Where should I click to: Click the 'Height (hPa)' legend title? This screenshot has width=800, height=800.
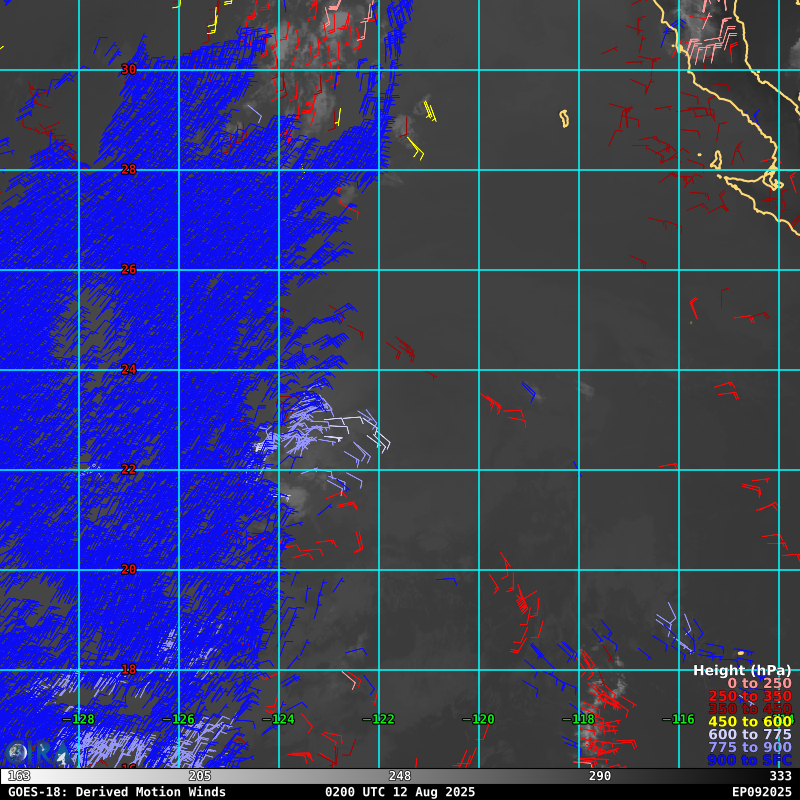point(742,670)
